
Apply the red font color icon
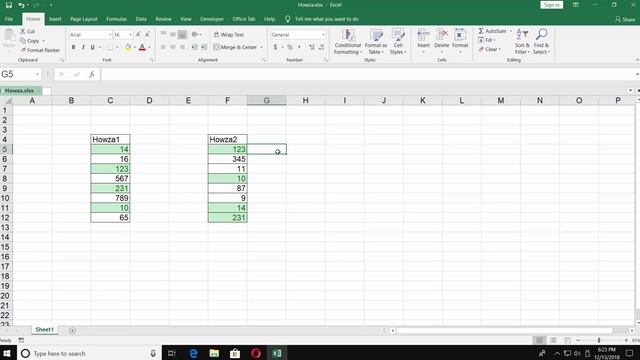[x=142, y=47]
